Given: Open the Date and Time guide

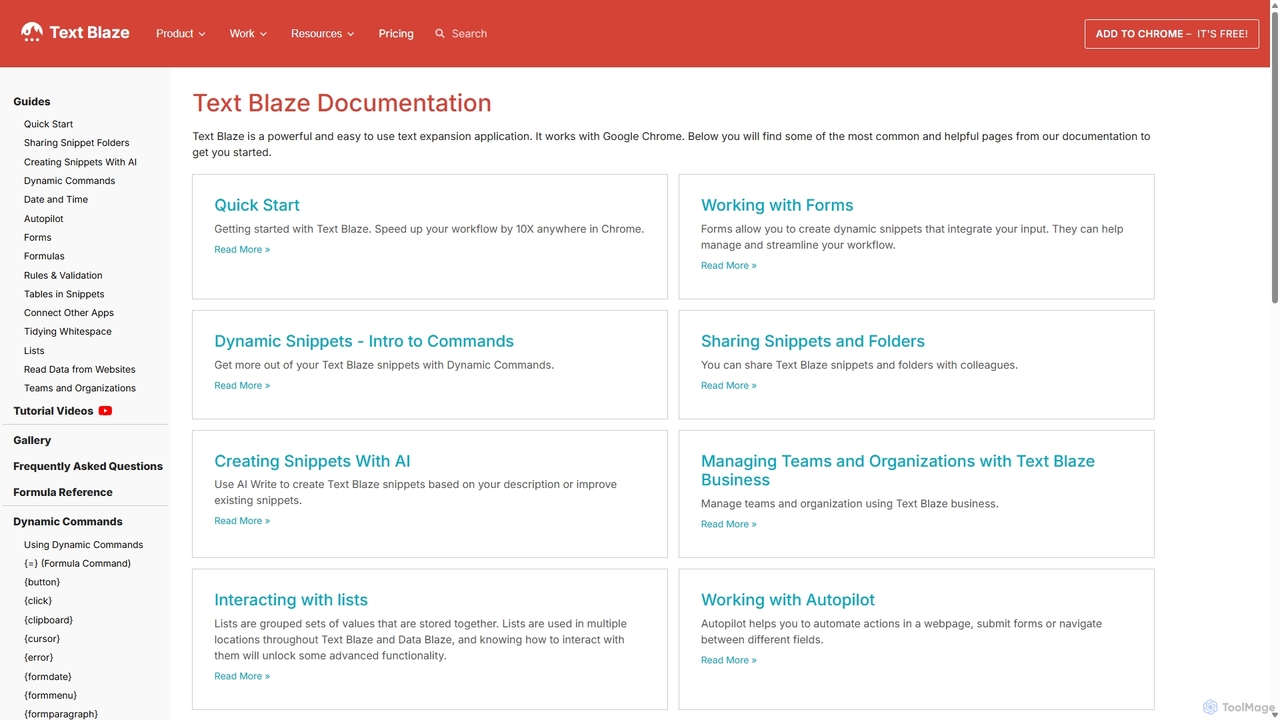Looking at the screenshot, I should (56, 200).
